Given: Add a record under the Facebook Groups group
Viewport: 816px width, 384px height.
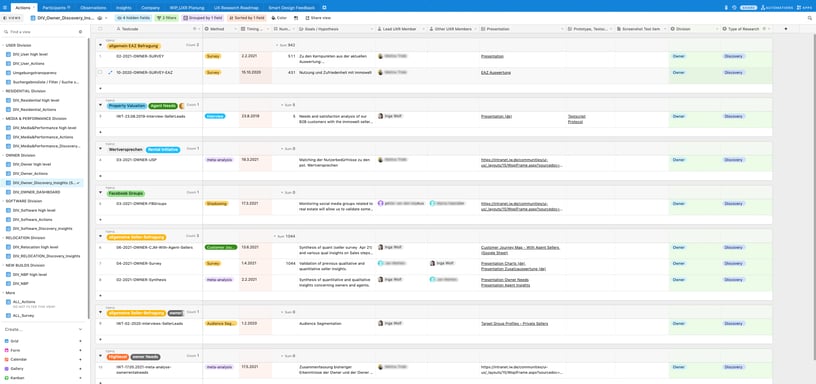Looking at the screenshot, I should (100, 219).
